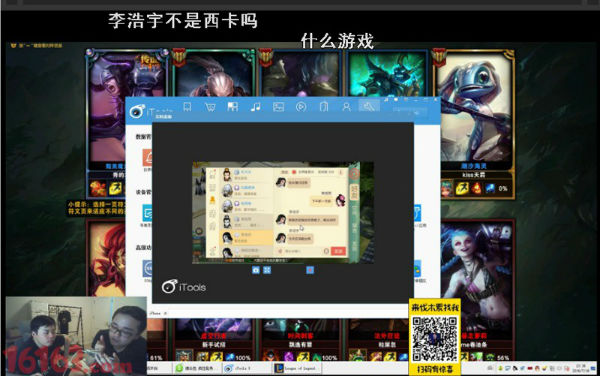
Task: Select the photos icon in iTools toolbar
Action: click(x=278, y=107)
